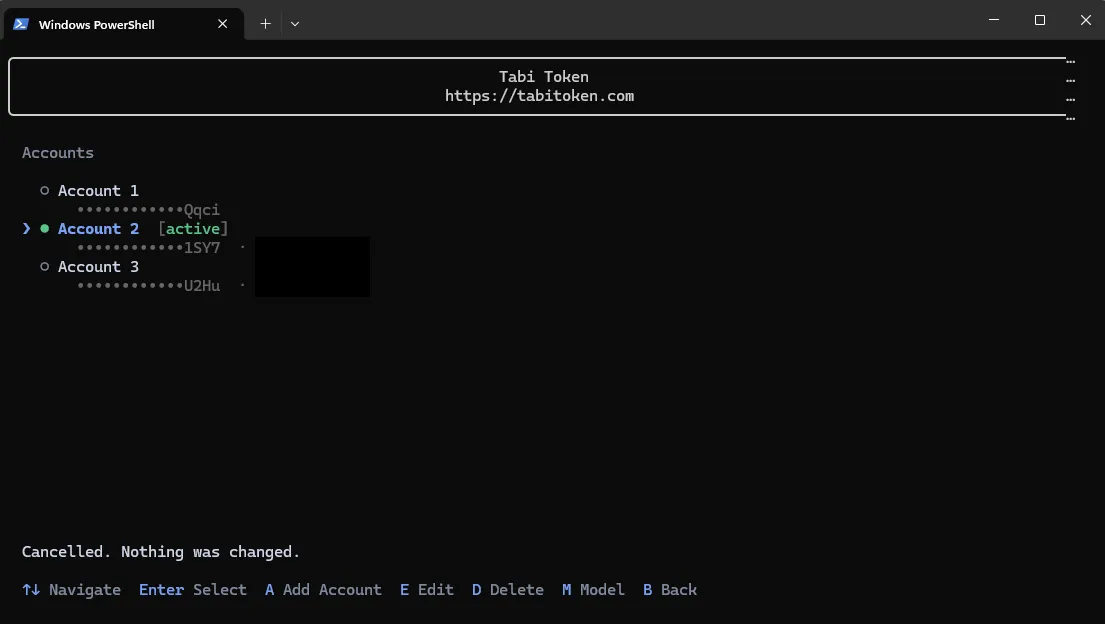Image resolution: width=1105 pixels, height=624 pixels.
Task: Maximize the terminal window
Action: coord(1039,20)
